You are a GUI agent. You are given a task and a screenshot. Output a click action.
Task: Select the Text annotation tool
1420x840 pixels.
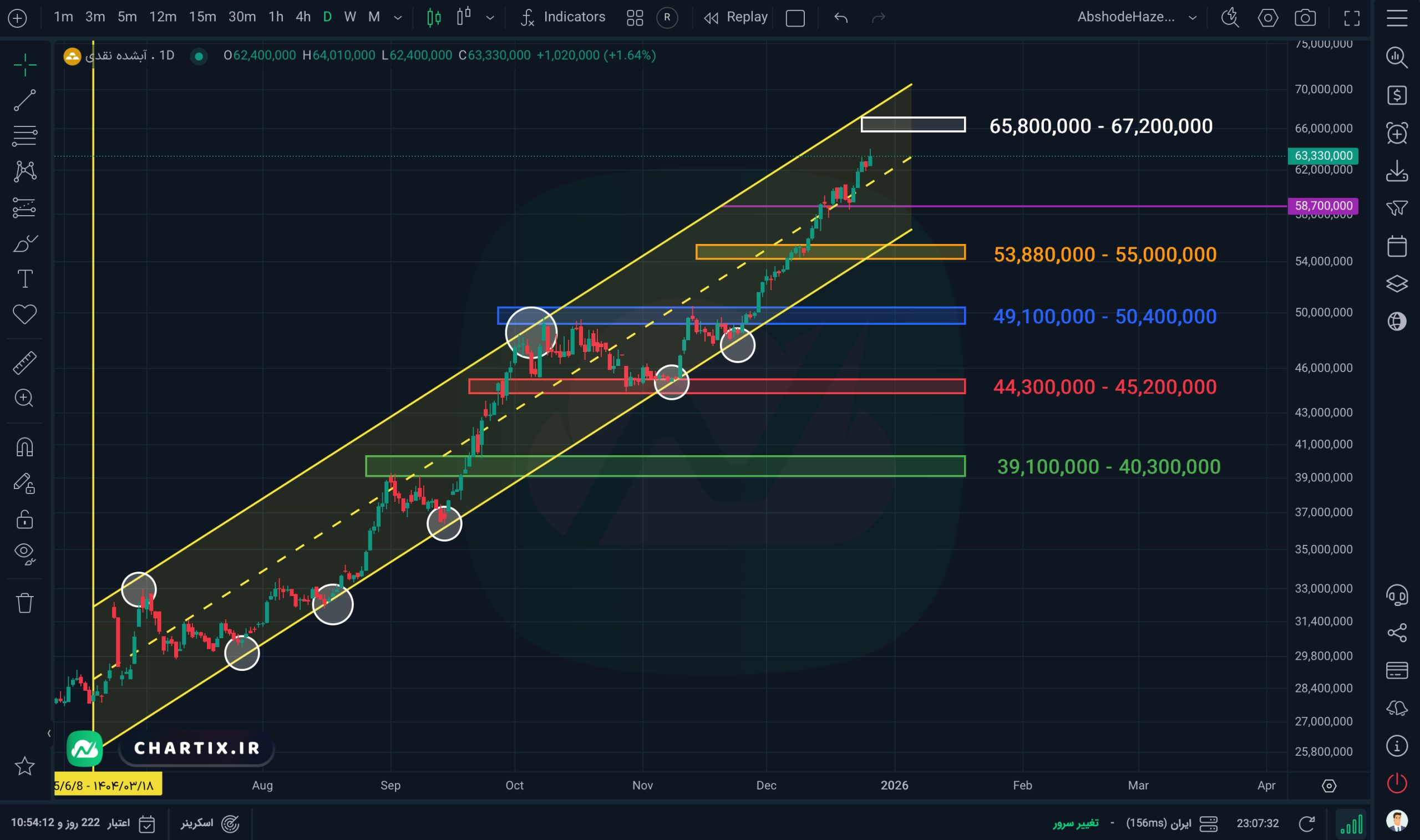pos(24,278)
